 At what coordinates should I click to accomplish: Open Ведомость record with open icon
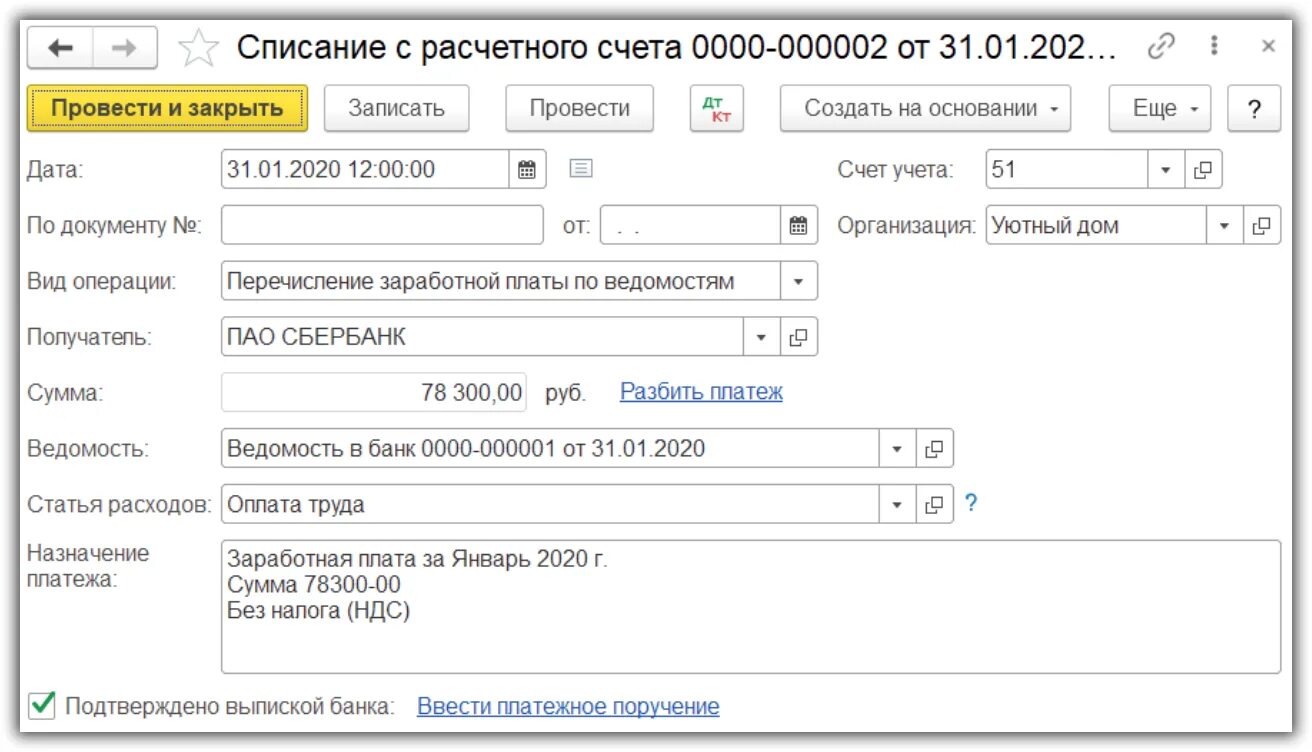(934, 449)
